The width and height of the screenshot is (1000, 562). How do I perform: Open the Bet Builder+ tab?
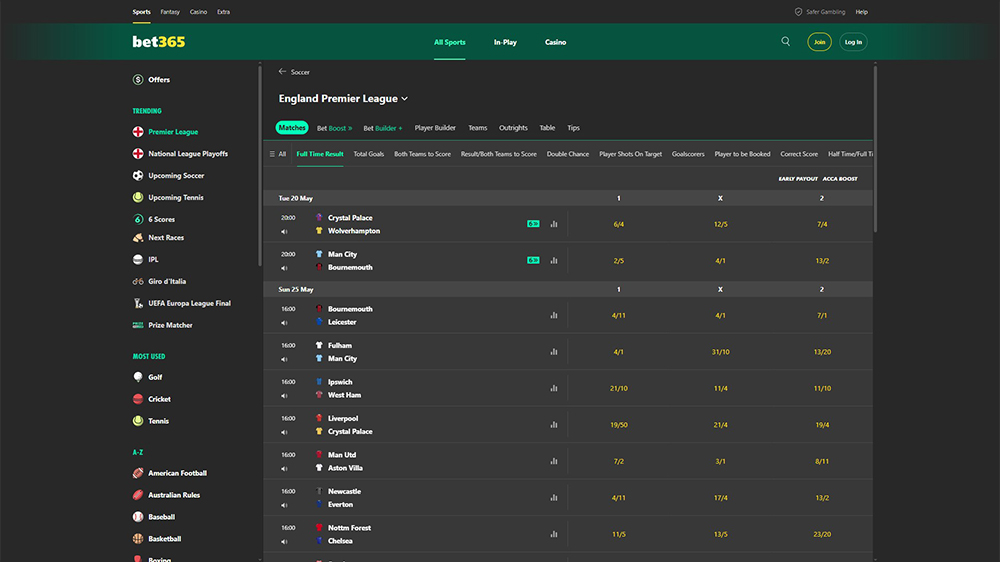(x=383, y=128)
